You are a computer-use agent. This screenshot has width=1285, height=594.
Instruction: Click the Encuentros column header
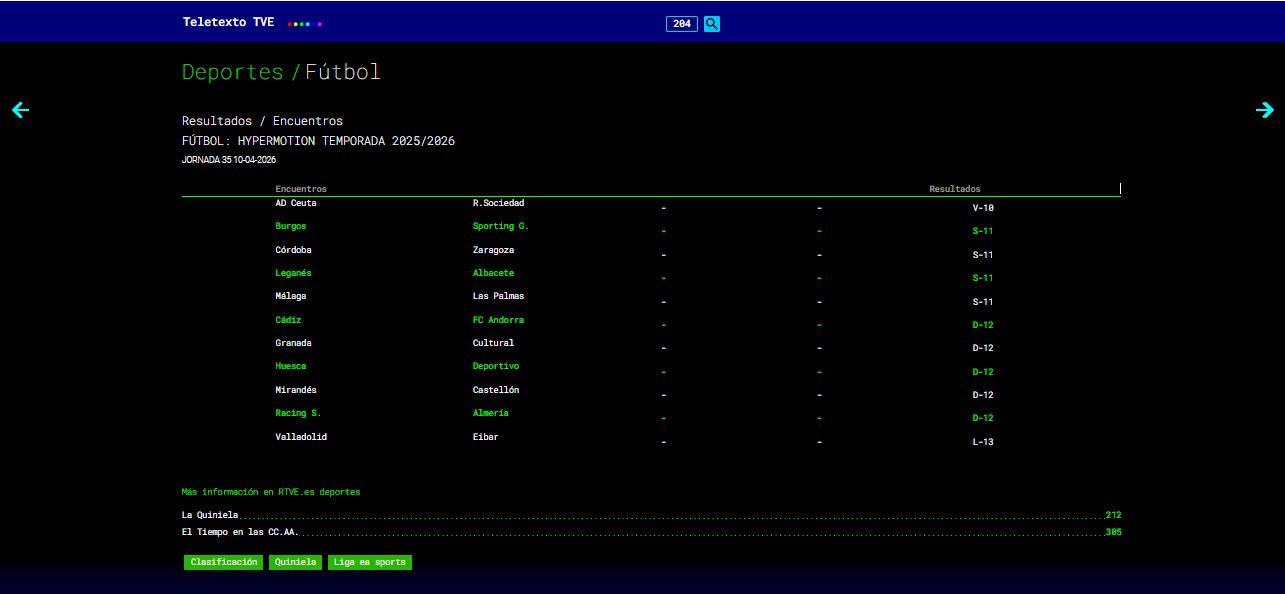pyautogui.click(x=301, y=189)
